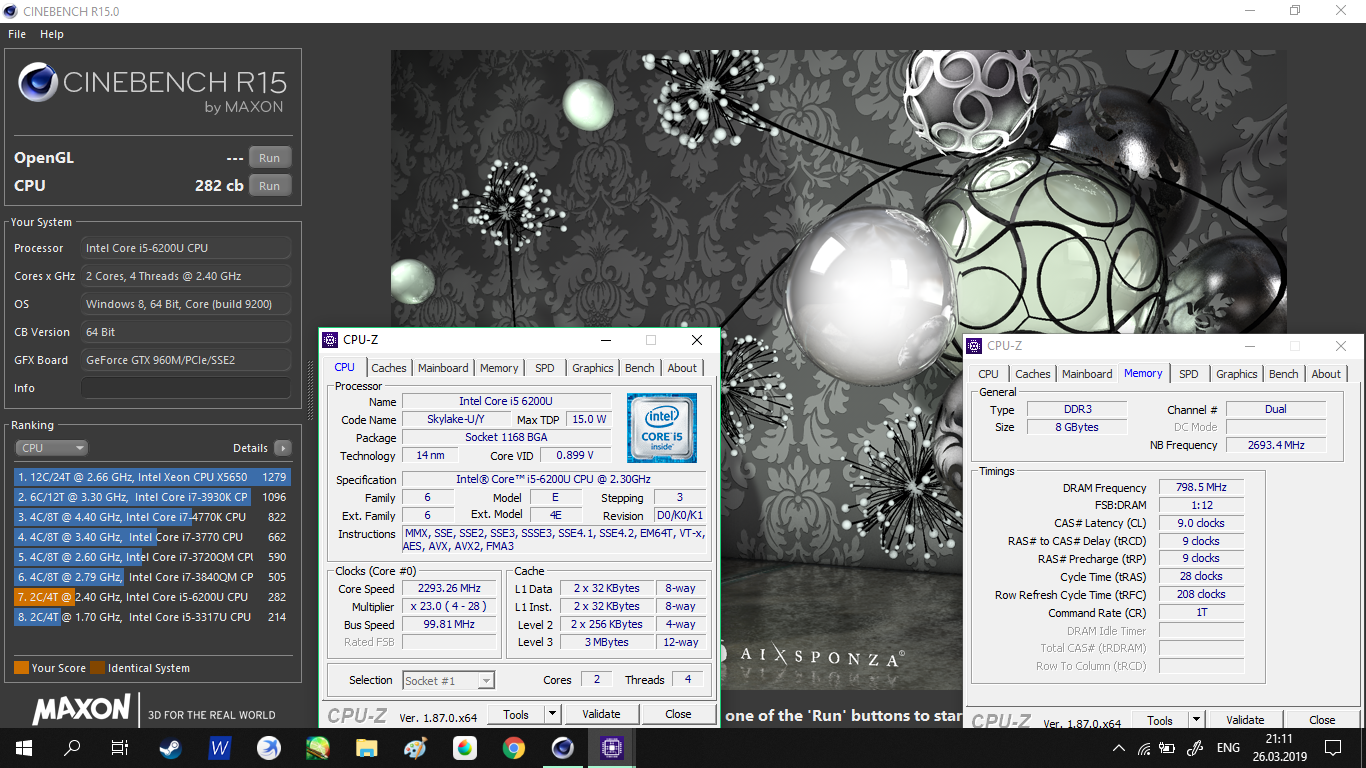
Task: Click the Cinebench R15 logo
Action: pyautogui.click(x=152, y=88)
